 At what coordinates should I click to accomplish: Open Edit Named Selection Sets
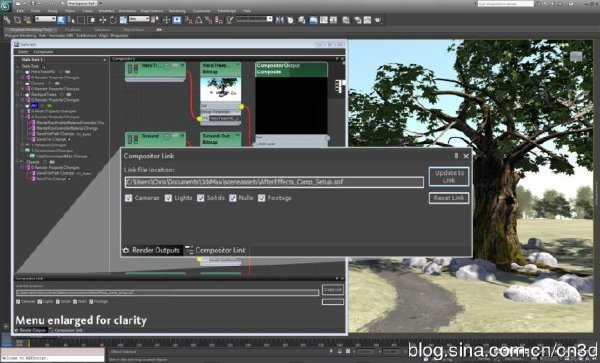pos(230,20)
